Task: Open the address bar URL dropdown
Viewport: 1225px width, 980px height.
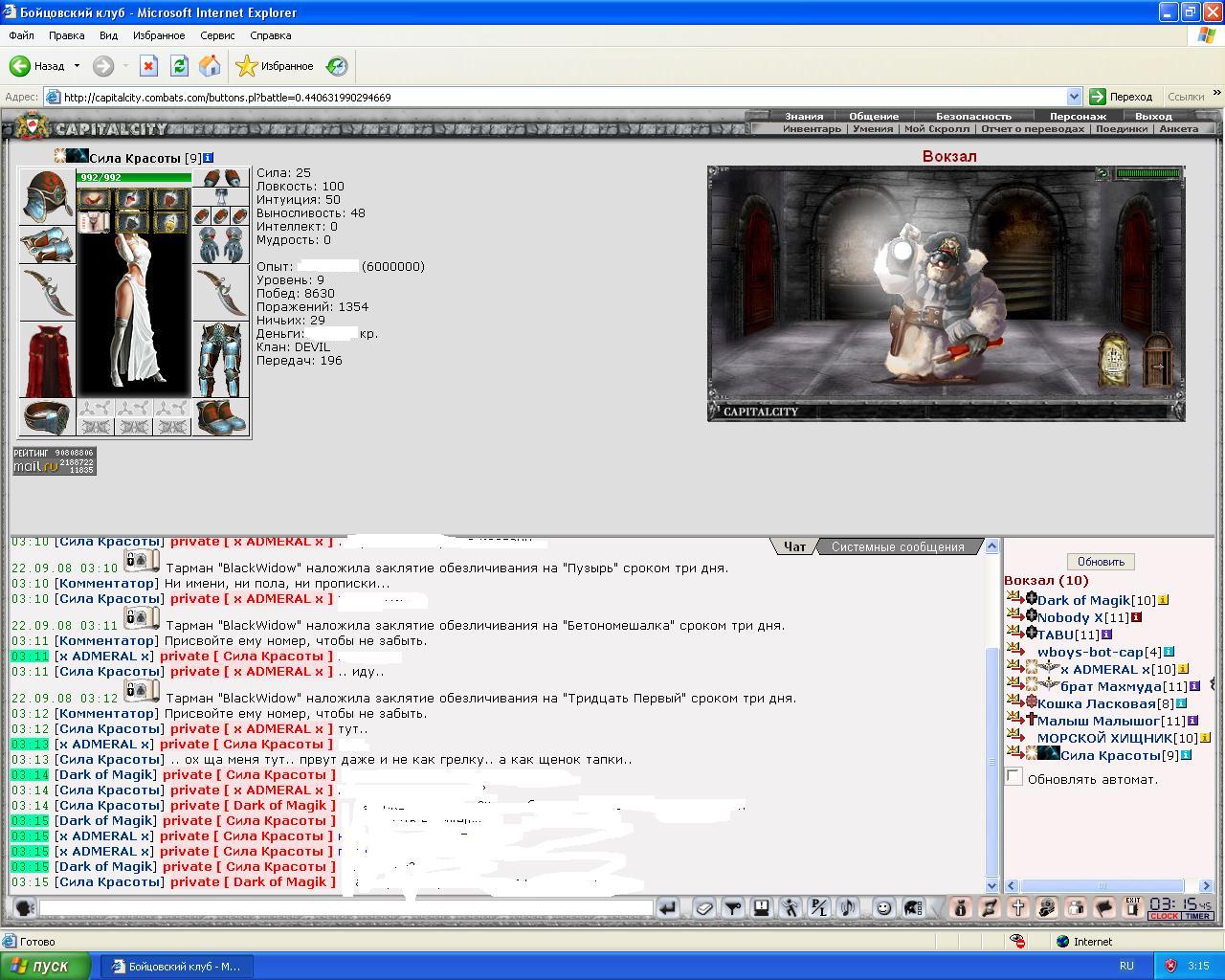Action: (1074, 97)
